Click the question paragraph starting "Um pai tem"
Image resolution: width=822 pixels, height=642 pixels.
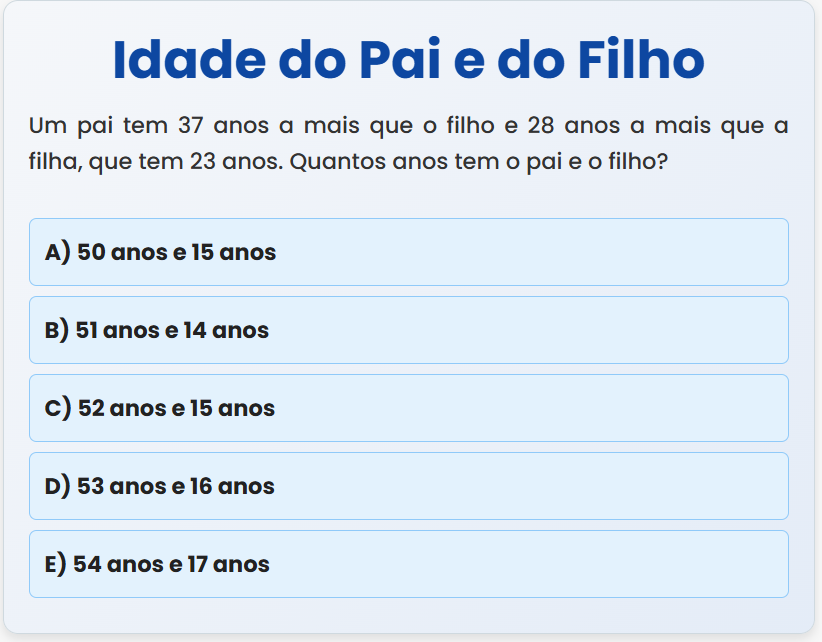pyautogui.click(x=408, y=143)
